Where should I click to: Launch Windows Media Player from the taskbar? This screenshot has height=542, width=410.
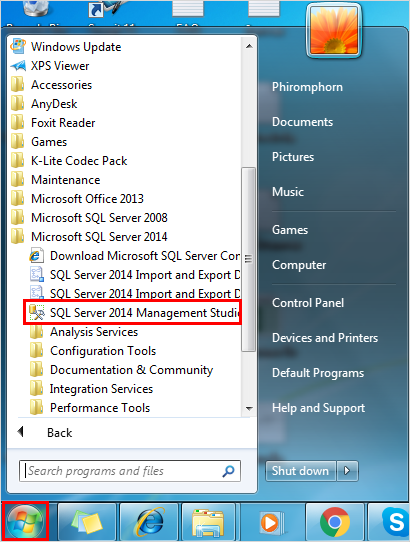272,522
